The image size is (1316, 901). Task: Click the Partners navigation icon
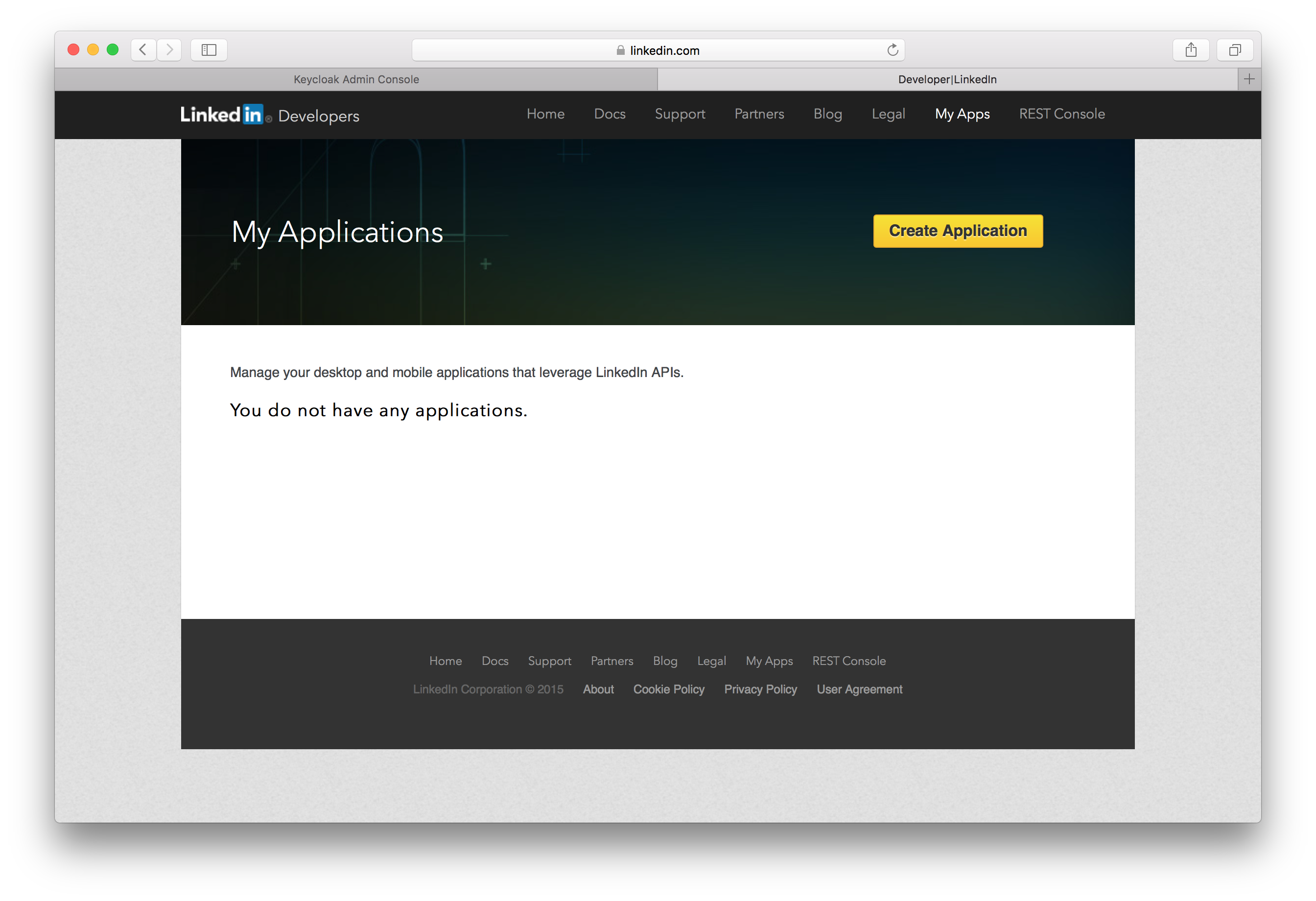(x=758, y=113)
